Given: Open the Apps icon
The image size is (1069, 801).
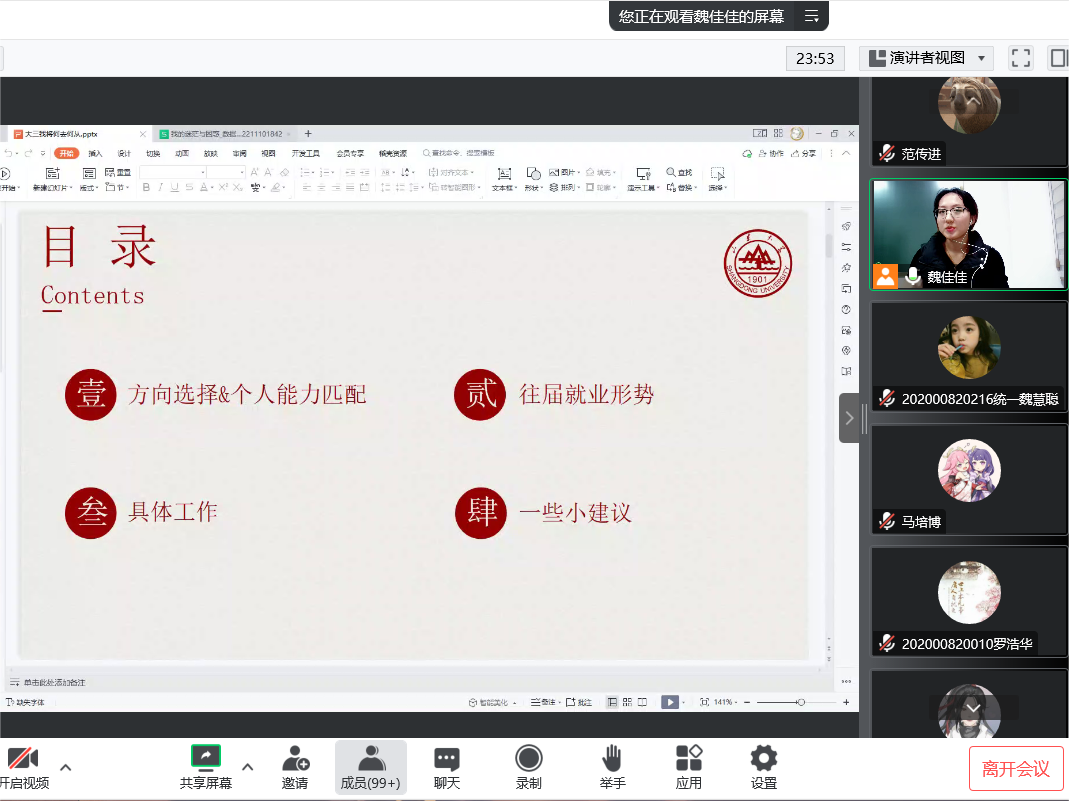Looking at the screenshot, I should [689, 767].
